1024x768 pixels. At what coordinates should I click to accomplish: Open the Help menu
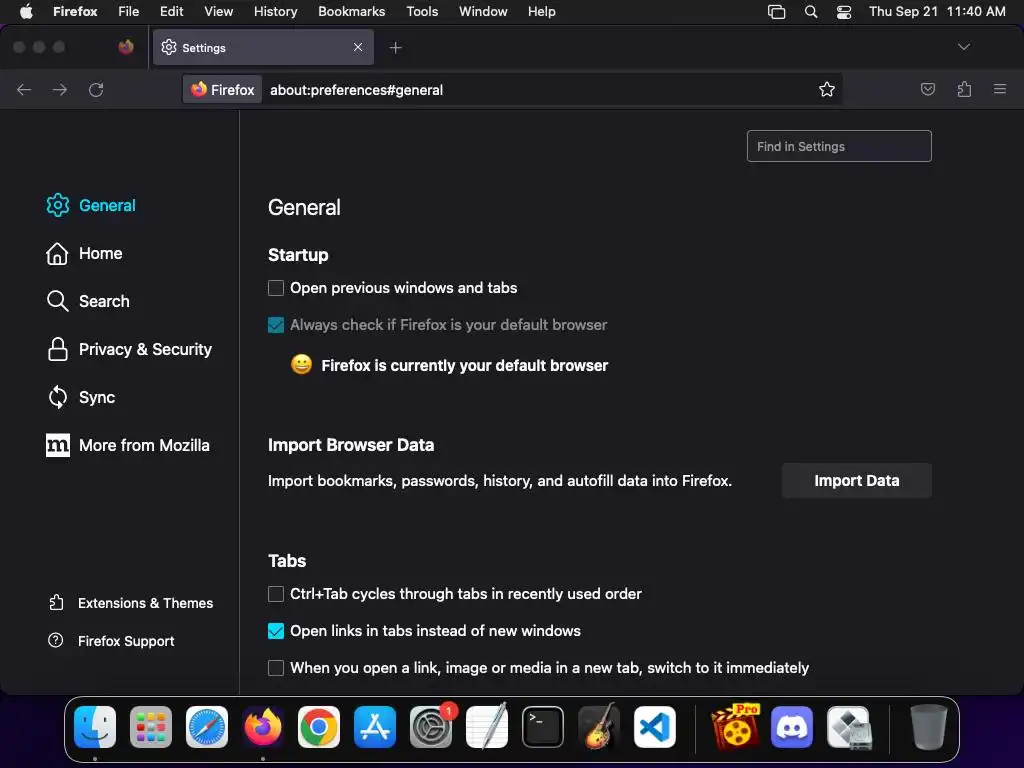pyautogui.click(x=541, y=11)
